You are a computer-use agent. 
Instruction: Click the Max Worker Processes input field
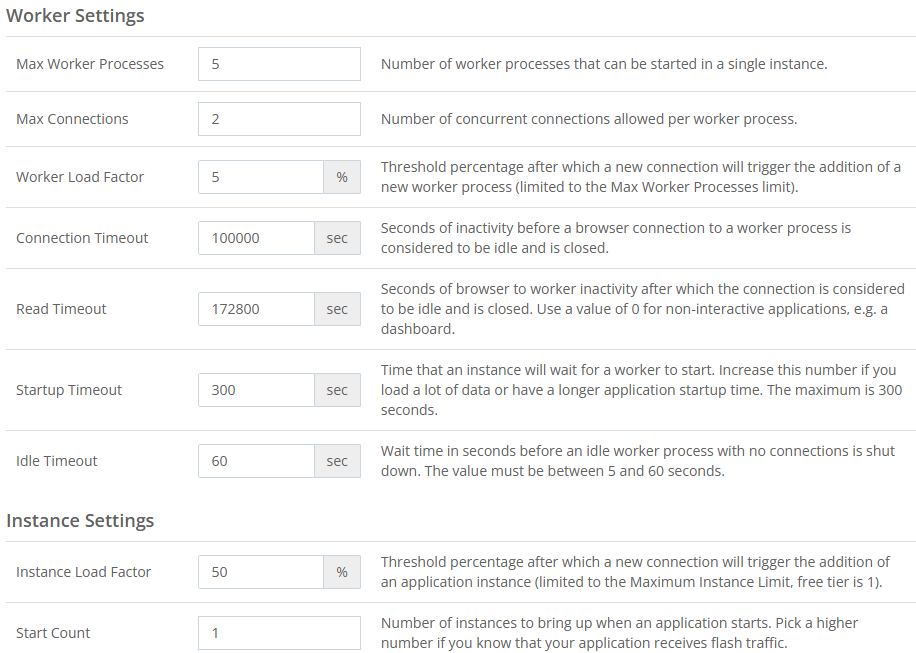pos(279,64)
